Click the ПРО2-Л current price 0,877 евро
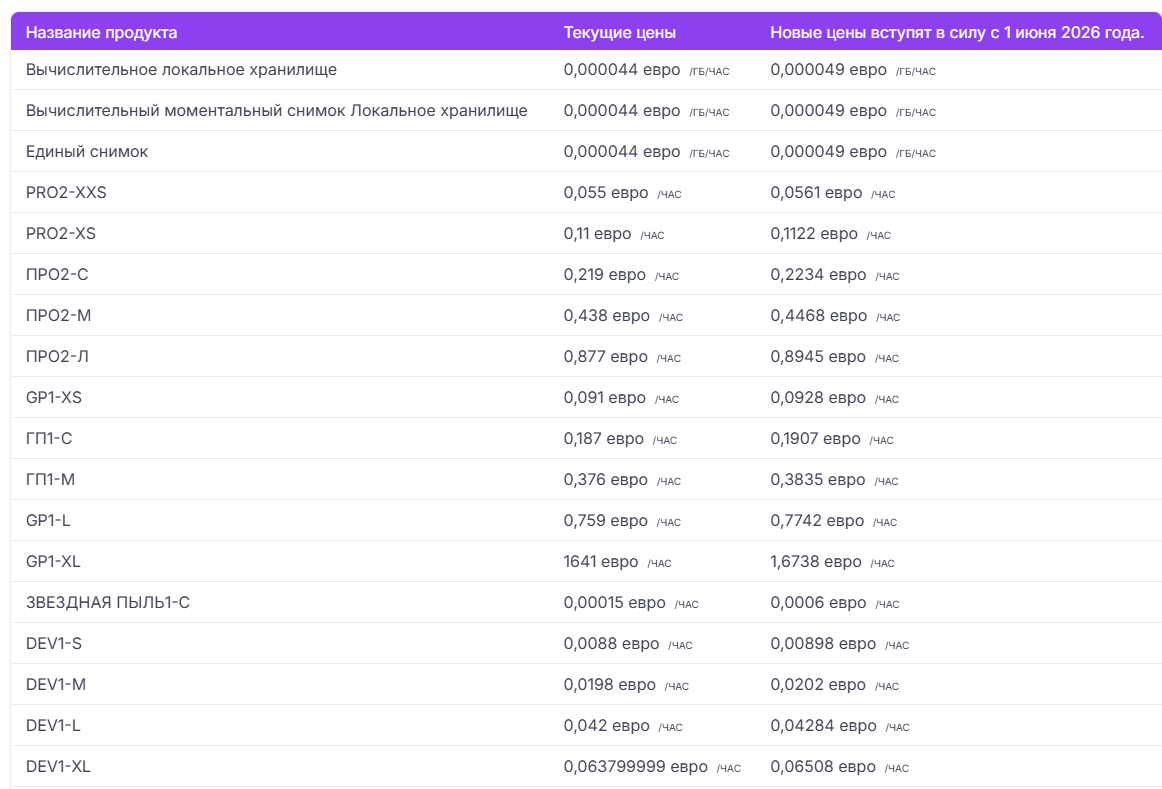Viewport: 1162px width, 789px height. (605, 357)
